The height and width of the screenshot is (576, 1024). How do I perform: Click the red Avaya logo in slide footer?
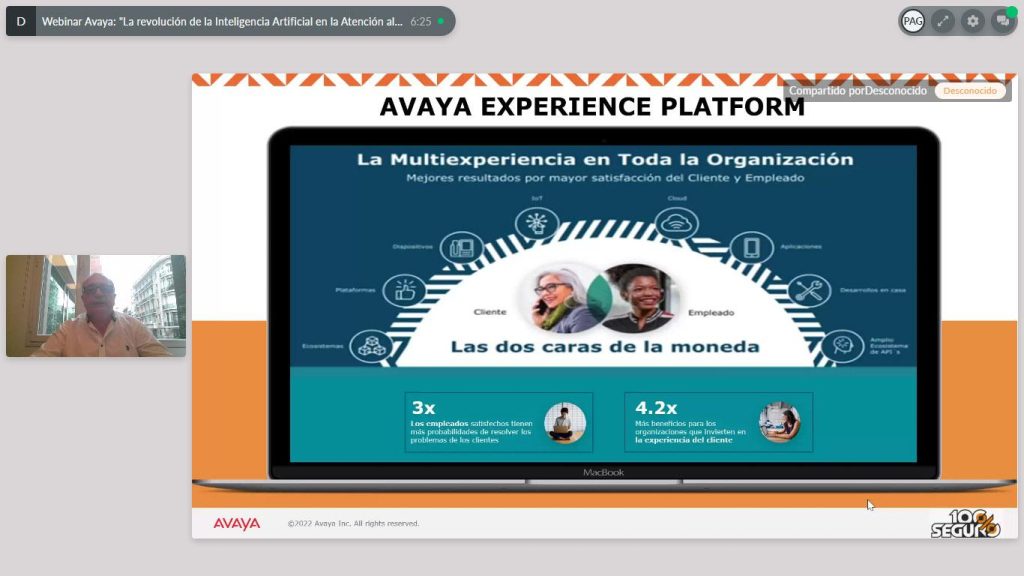[236, 524]
